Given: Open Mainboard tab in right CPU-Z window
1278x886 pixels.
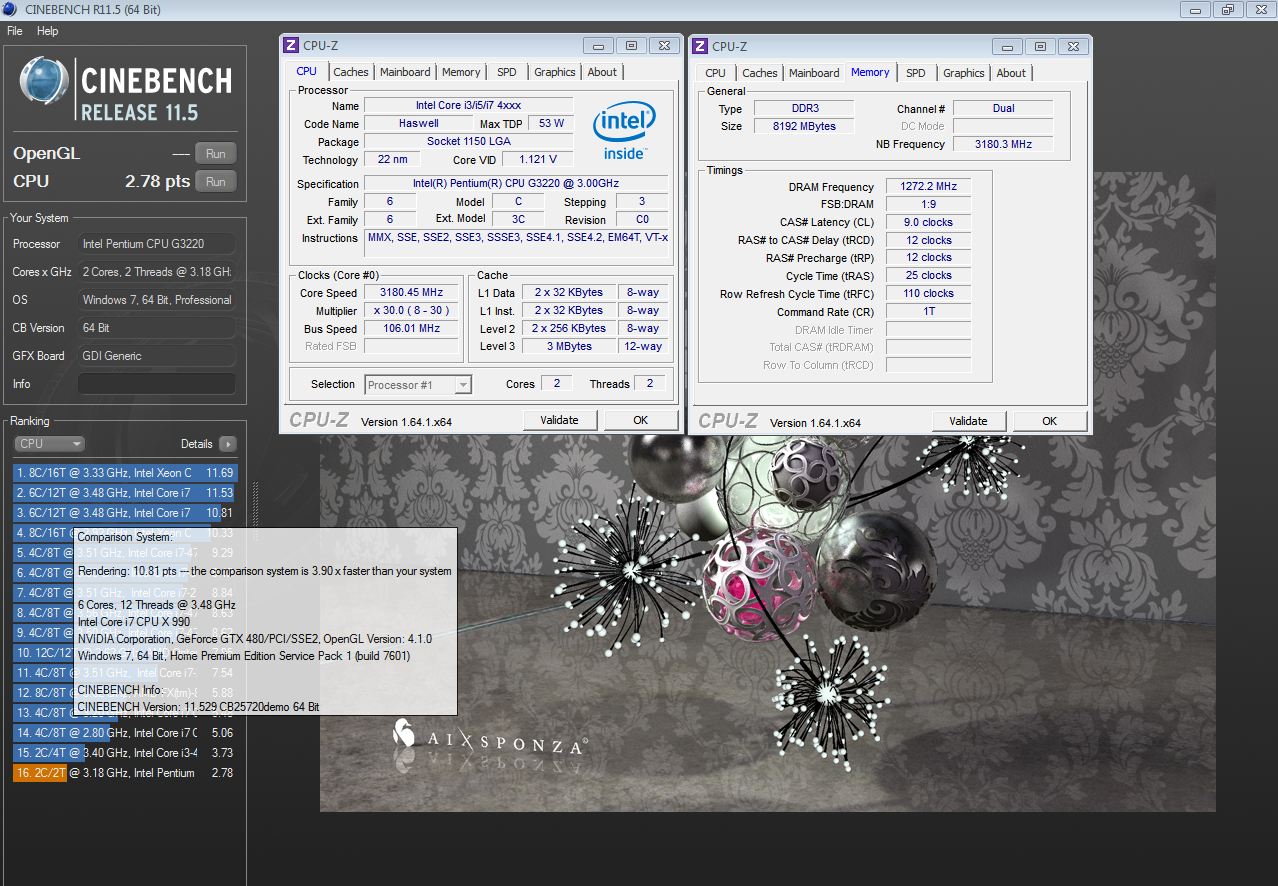Looking at the screenshot, I should (814, 73).
